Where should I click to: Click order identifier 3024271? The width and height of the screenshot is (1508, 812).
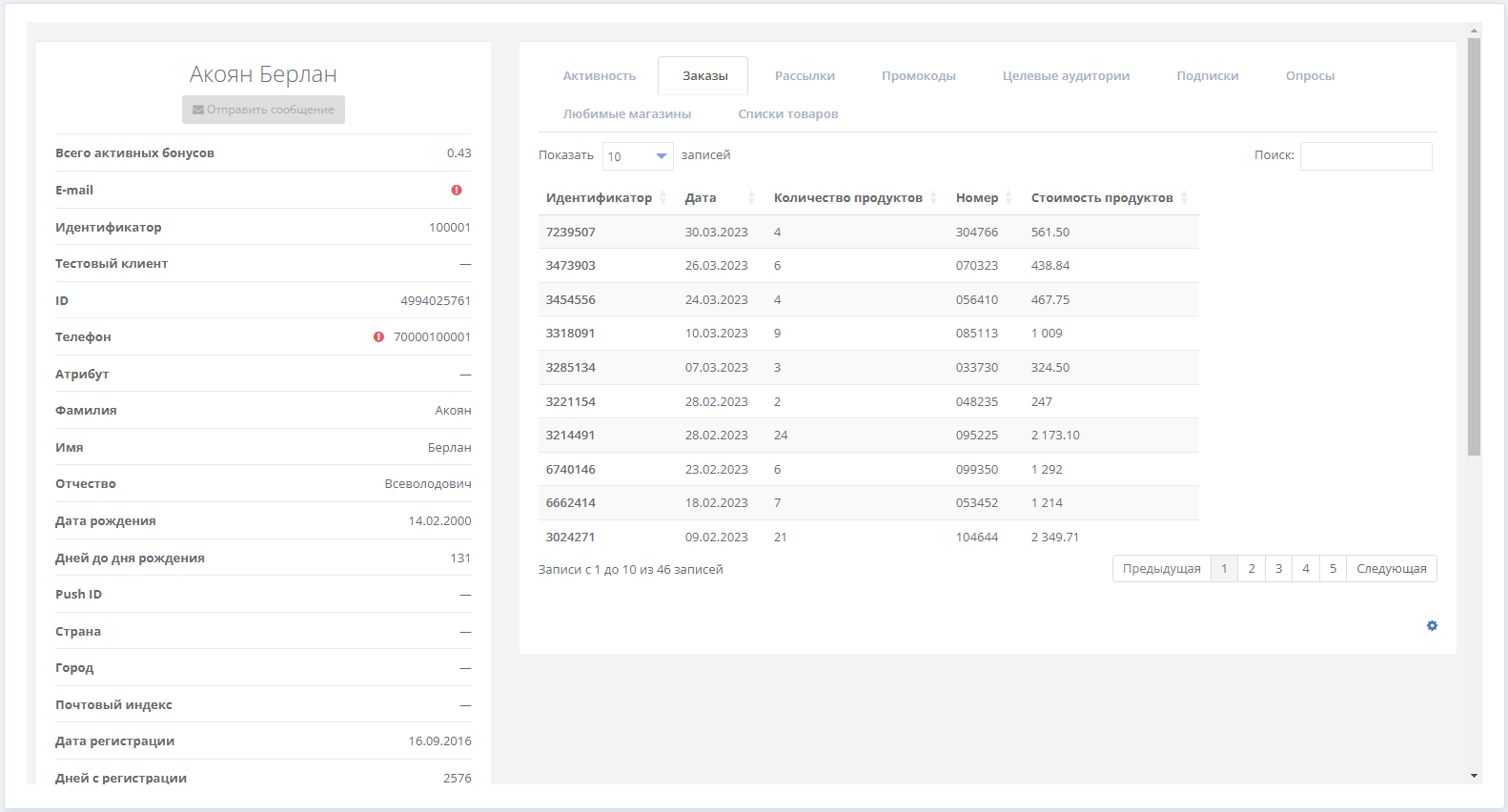pos(570,538)
